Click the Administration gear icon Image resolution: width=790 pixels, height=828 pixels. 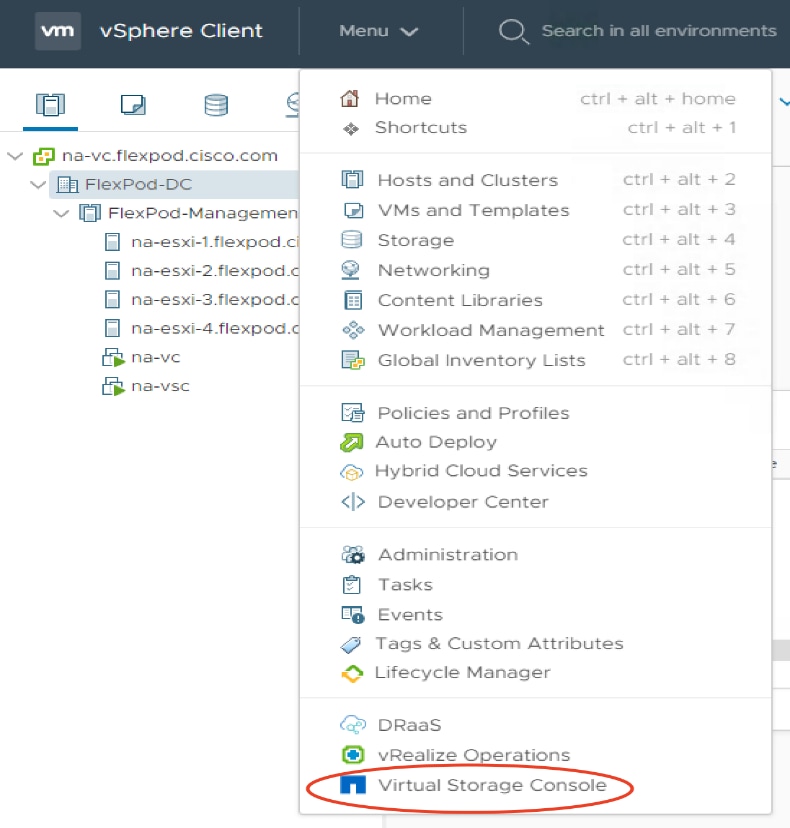coord(353,555)
